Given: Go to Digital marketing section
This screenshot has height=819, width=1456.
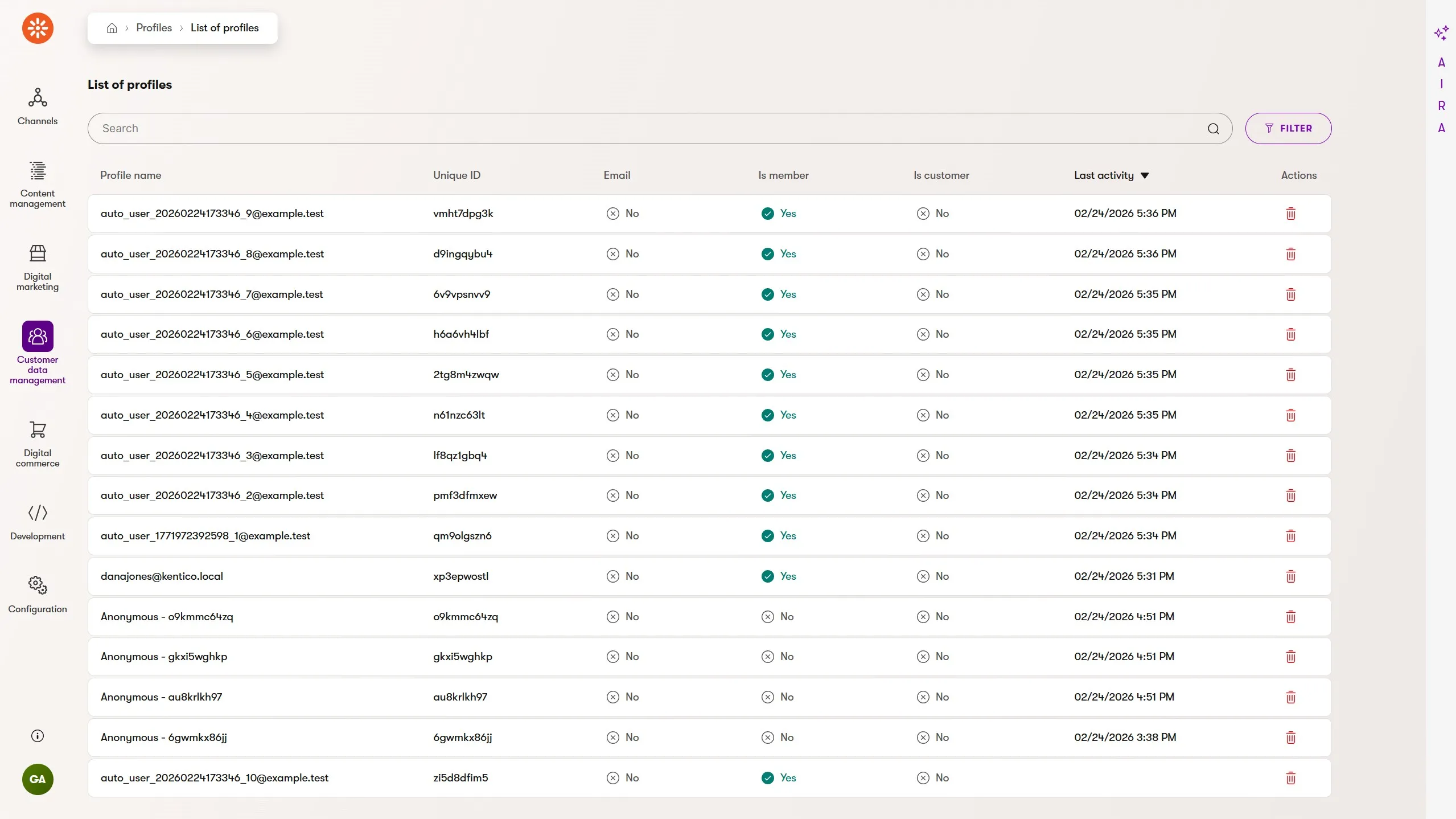Looking at the screenshot, I should click(38, 267).
